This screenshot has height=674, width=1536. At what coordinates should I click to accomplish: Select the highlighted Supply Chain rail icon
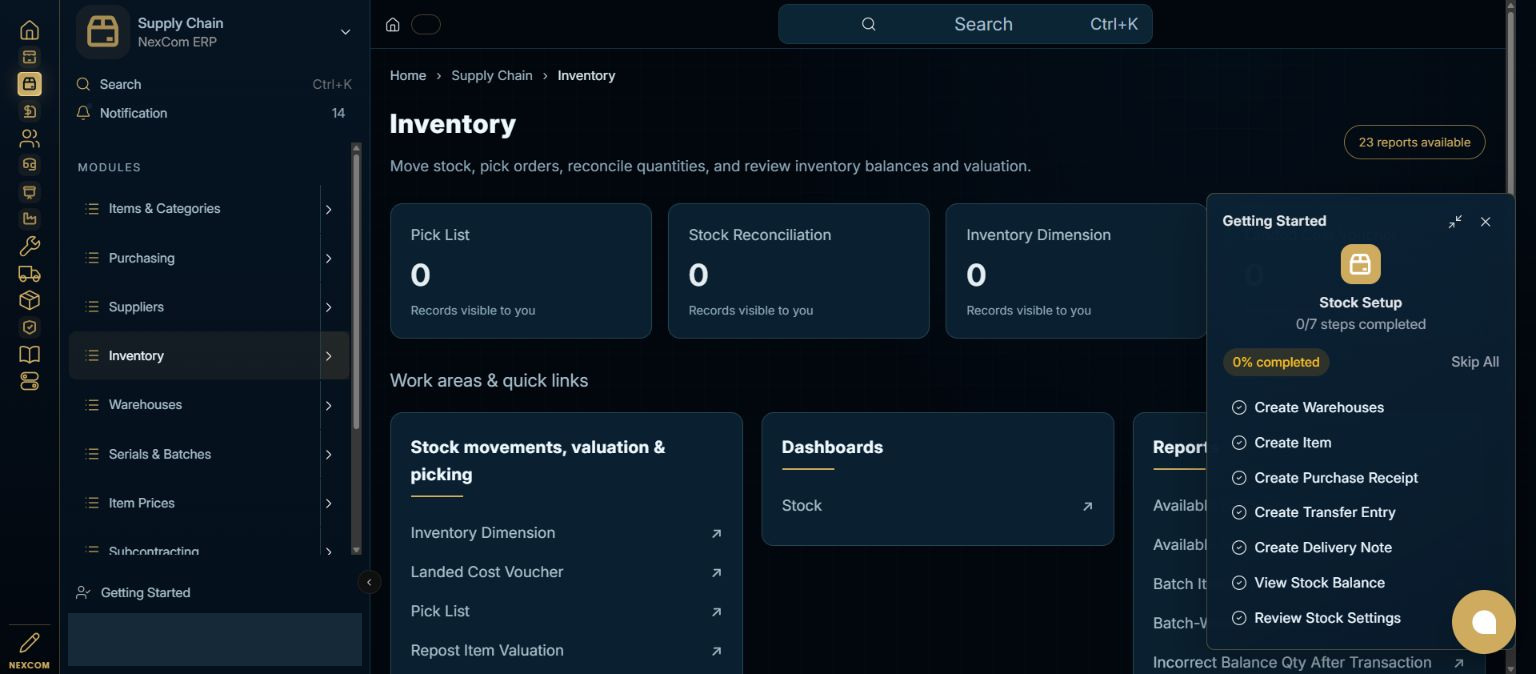[x=29, y=84]
